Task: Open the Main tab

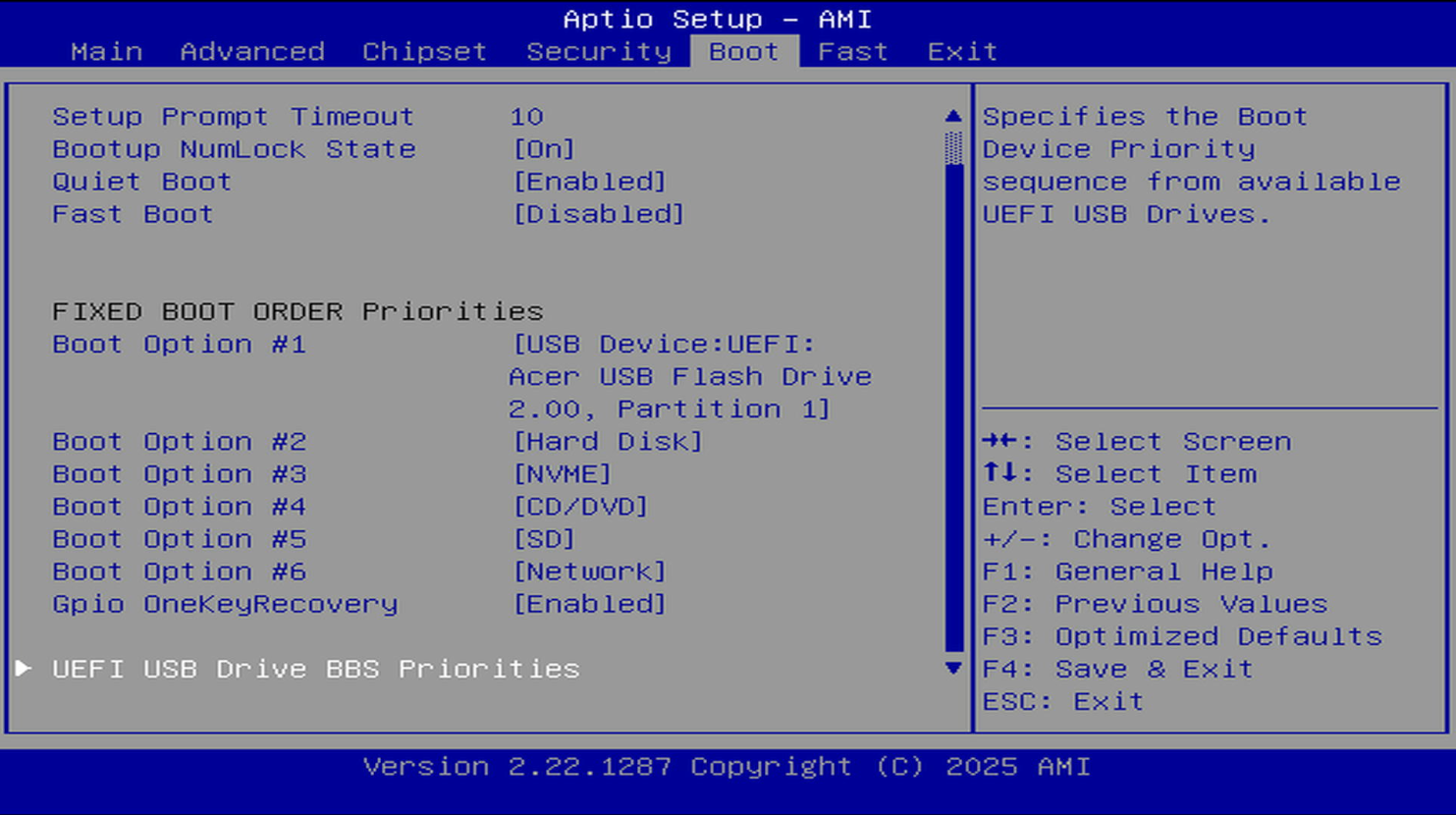Action: click(106, 51)
